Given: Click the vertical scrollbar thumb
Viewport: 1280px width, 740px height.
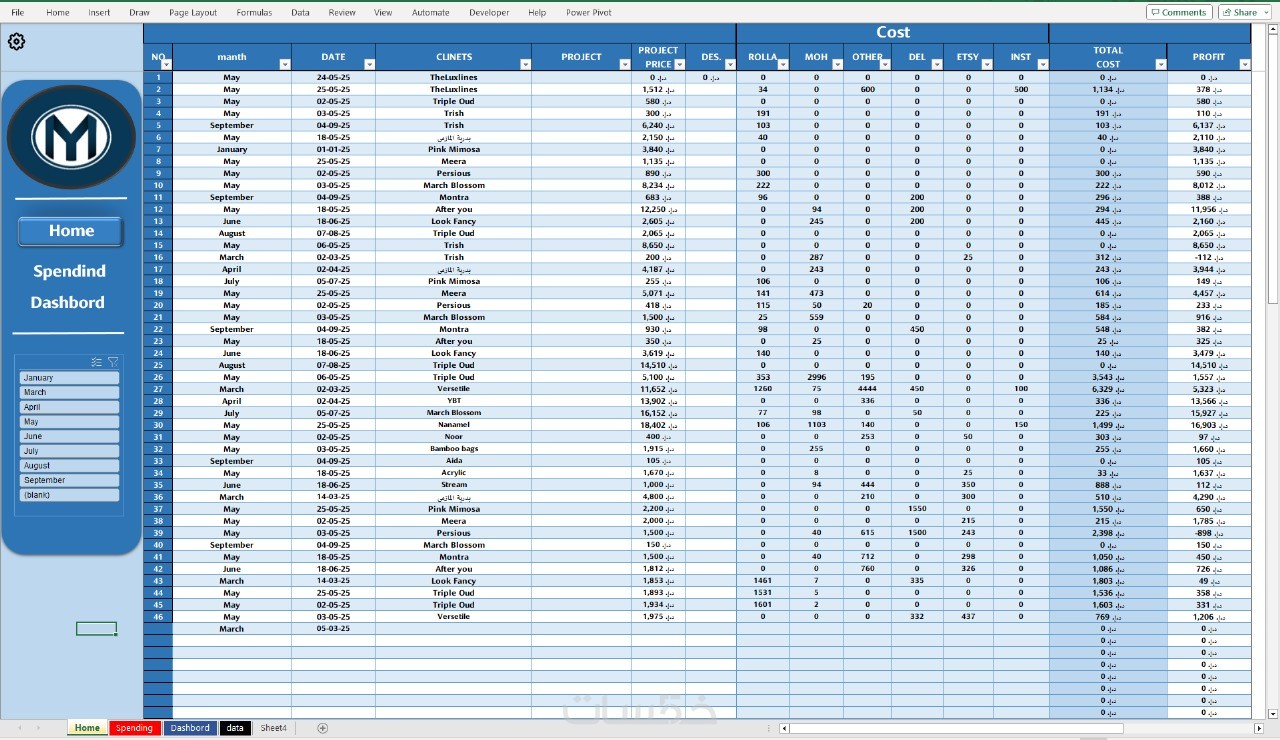Looking at the screenshot, I should (1273, 170).
